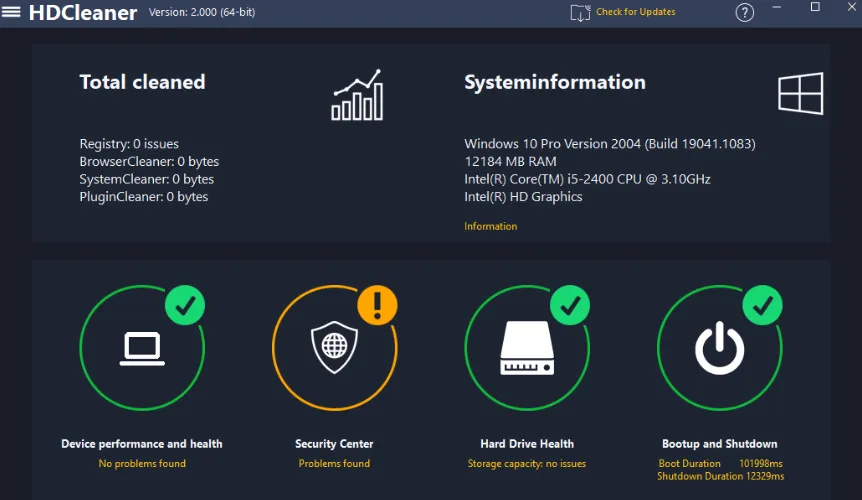The image size is (862, 500).
Task: Click the 'BrowserCleaner: 0 bytes' line
Action: click(x=149, y=162)
